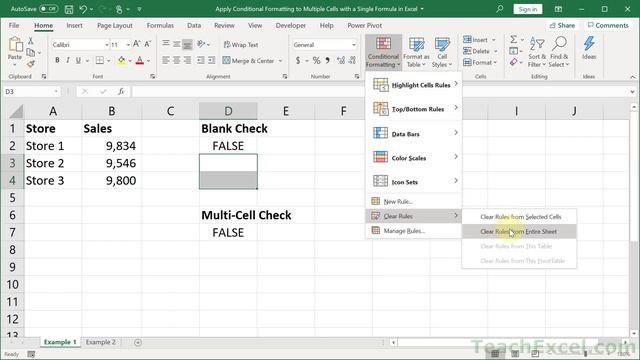Add a new sheet with plus icon
The height and width of the screenshot is (360, 640).
(x=138, y=342)
